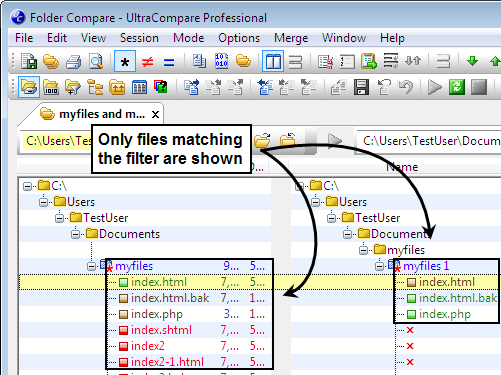Click the word wrap lines icon
Screen dimensions: 501x375
(391, 61)
